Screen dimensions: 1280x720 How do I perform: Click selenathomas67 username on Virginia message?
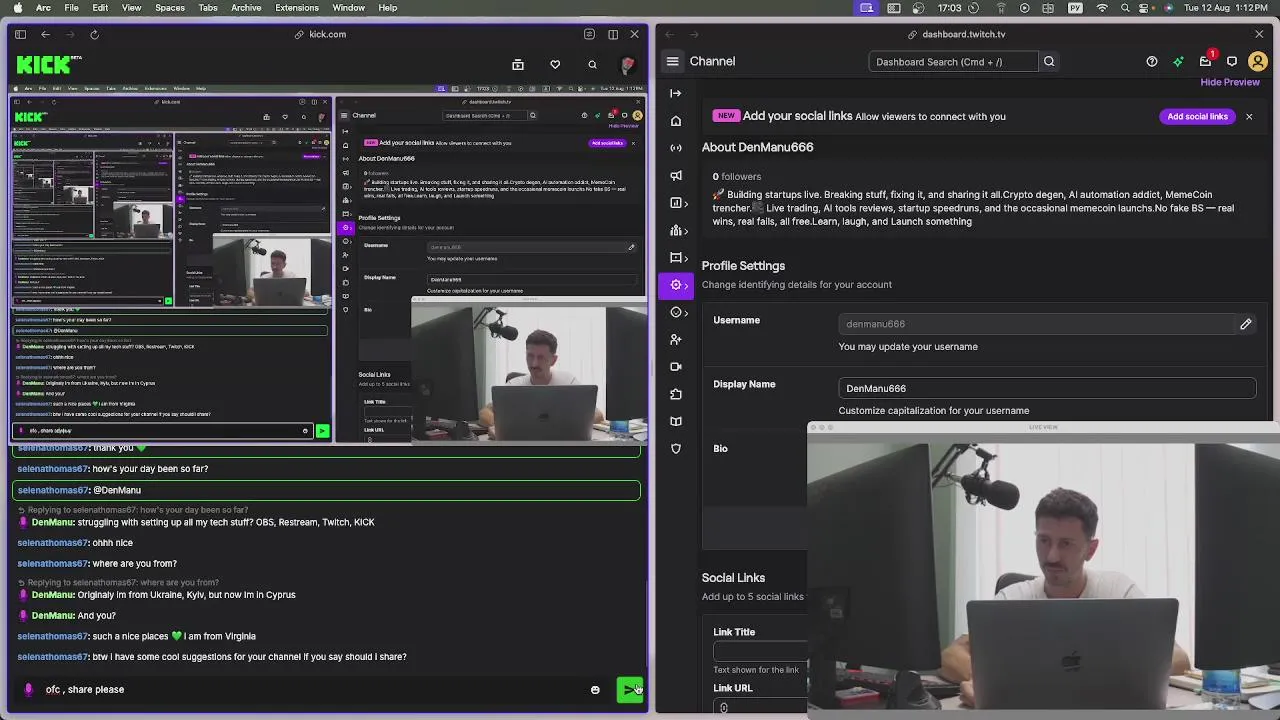[x=53, y=636]
